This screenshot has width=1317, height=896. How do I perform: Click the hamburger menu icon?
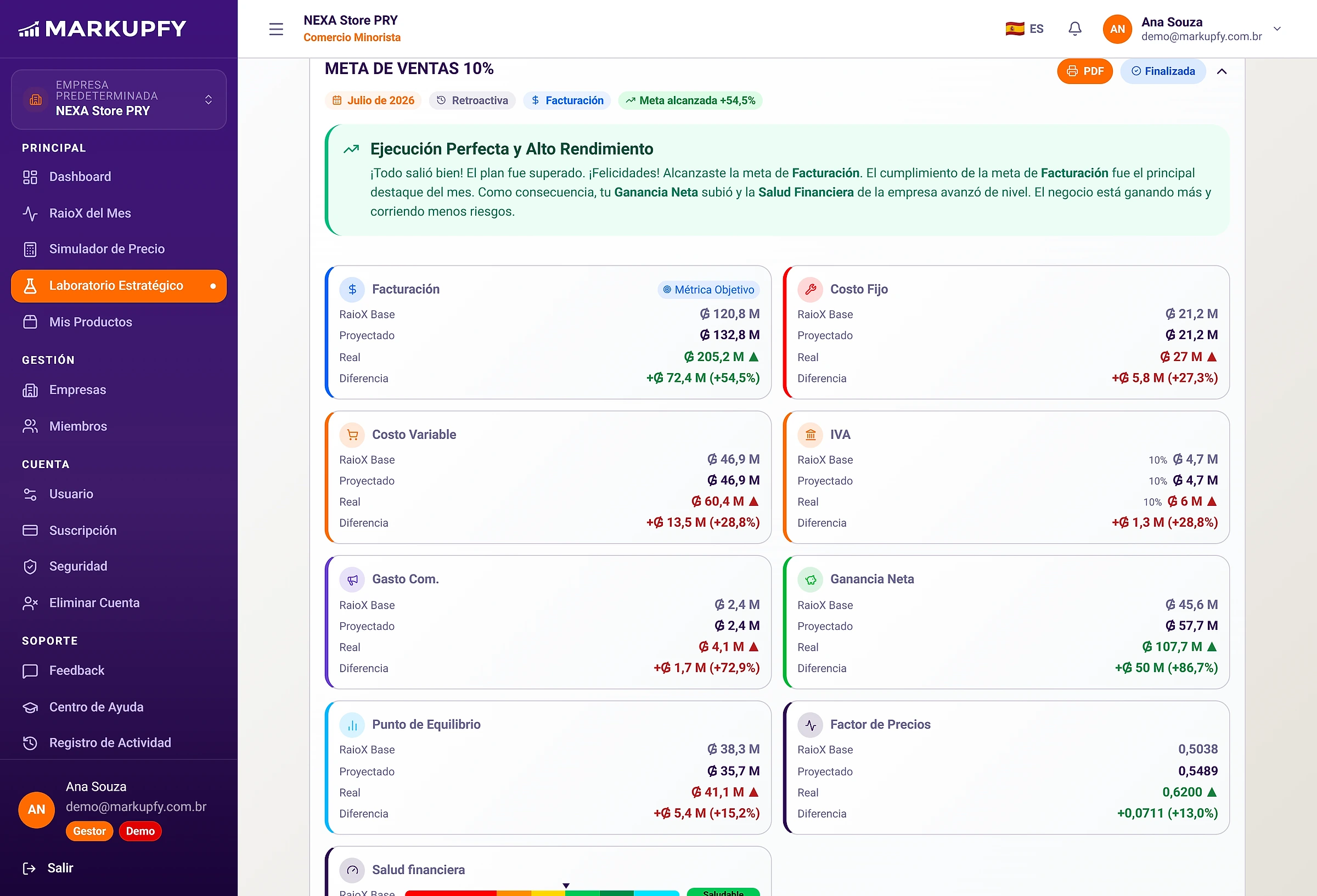click(276, 29)
